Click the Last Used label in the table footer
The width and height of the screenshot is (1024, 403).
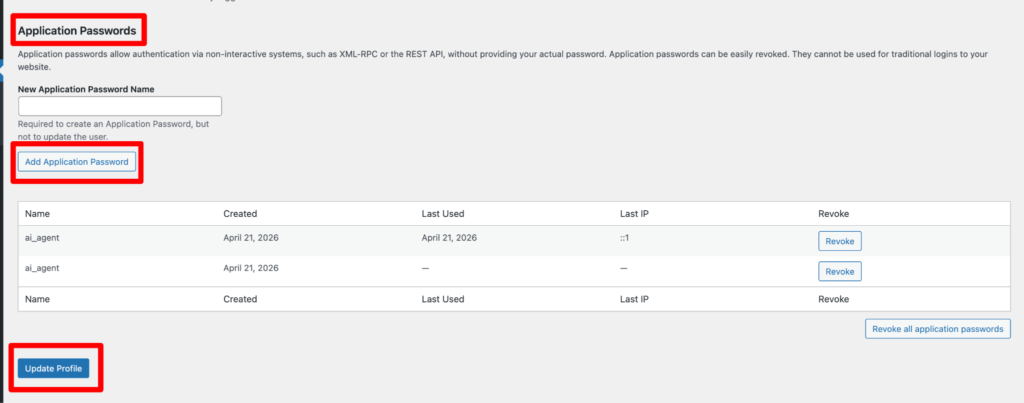tap(443, 299)
